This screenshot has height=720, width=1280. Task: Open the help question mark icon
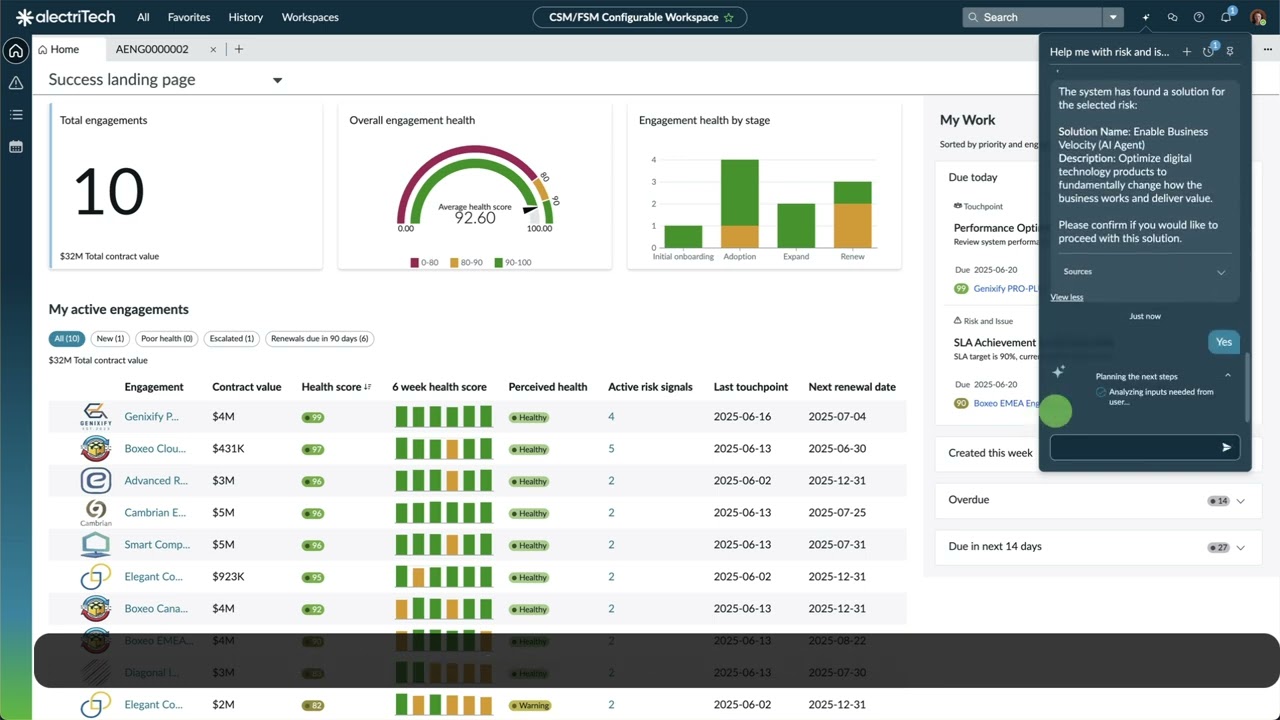click(x=1198, y=17)
